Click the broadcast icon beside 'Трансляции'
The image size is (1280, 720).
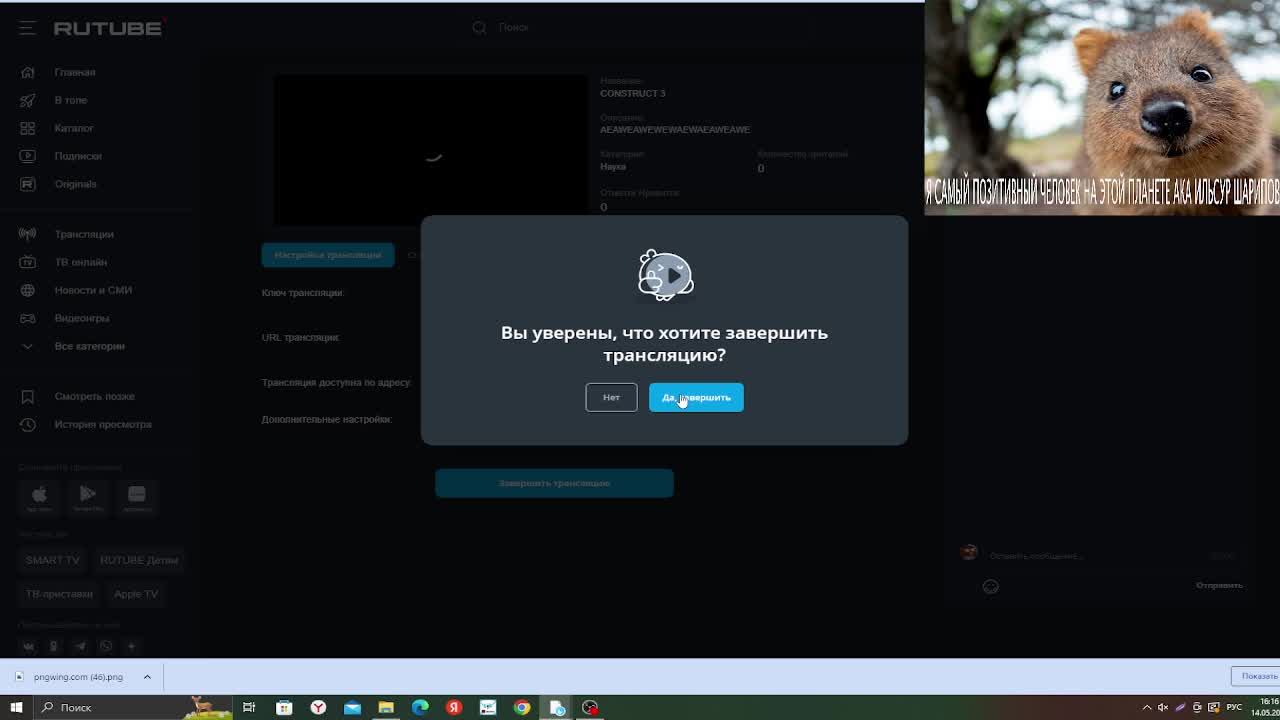[x=28, y=234]
